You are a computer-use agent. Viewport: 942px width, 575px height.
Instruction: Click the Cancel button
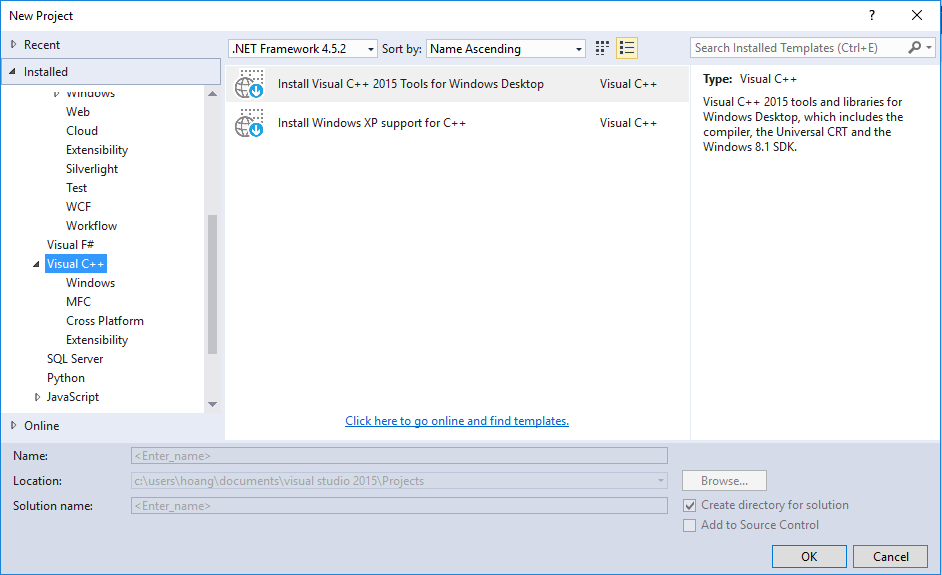890,556
